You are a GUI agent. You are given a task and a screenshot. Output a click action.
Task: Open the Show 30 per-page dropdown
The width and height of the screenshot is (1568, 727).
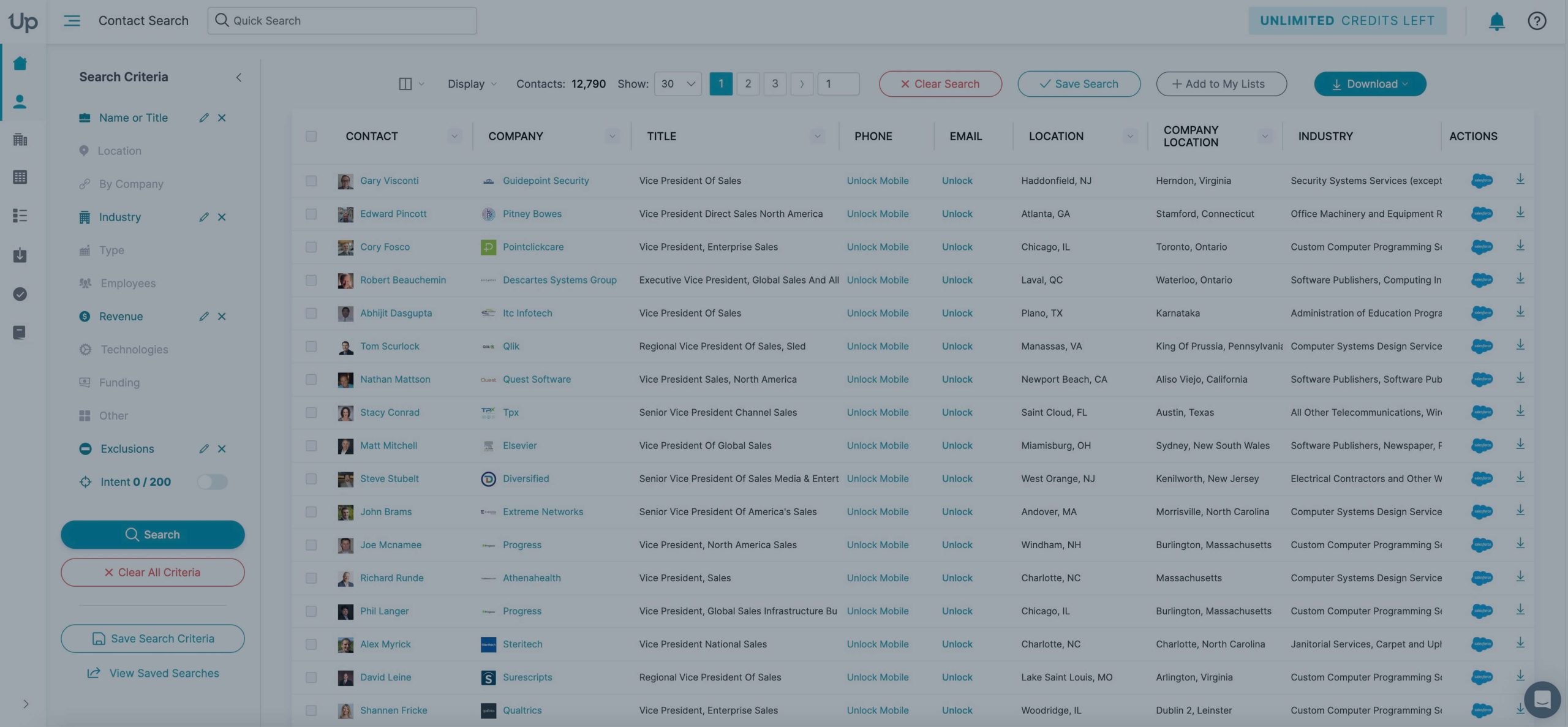click(x=677, y=84)
